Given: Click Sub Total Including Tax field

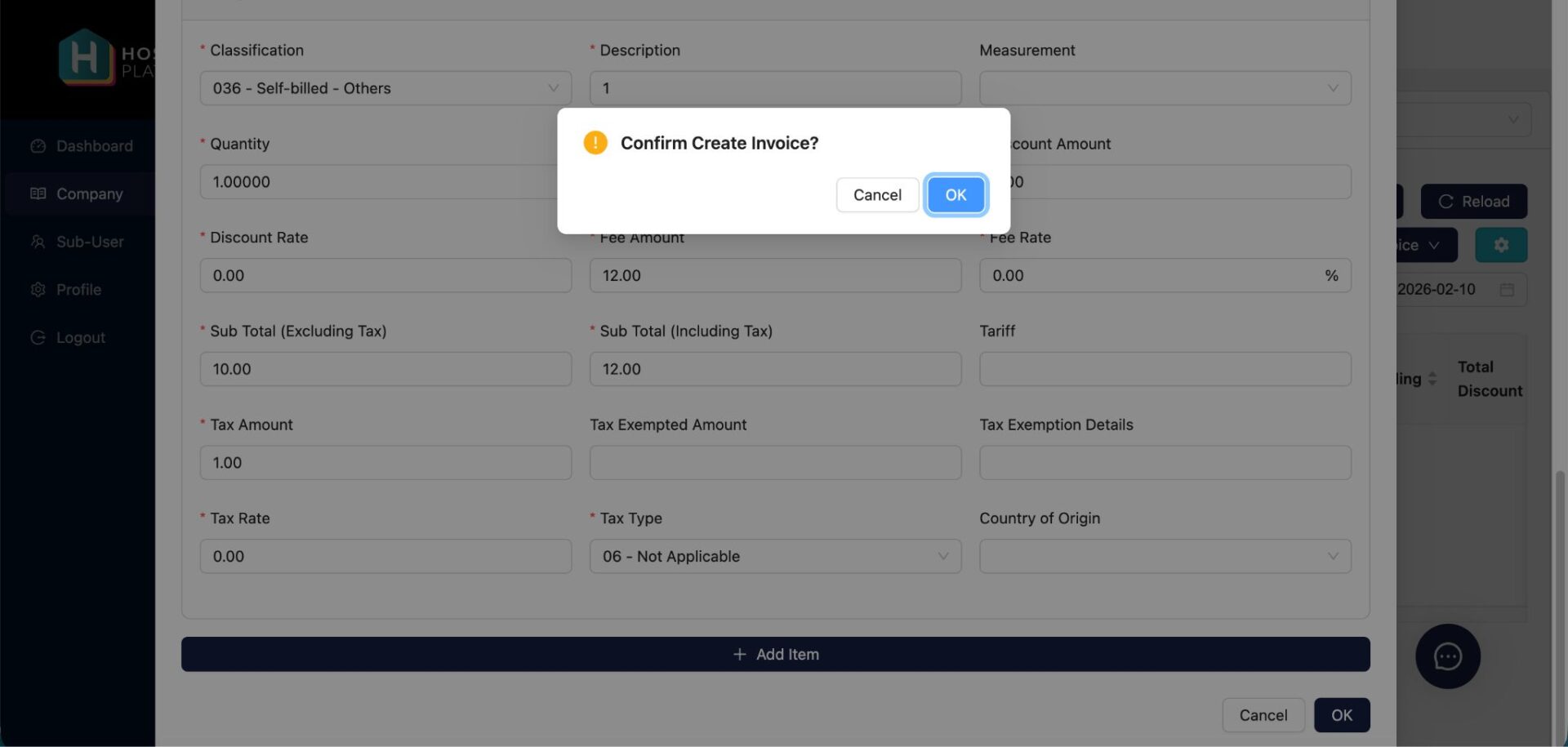Looking at the screenshot, I should [x=775, y=369].
